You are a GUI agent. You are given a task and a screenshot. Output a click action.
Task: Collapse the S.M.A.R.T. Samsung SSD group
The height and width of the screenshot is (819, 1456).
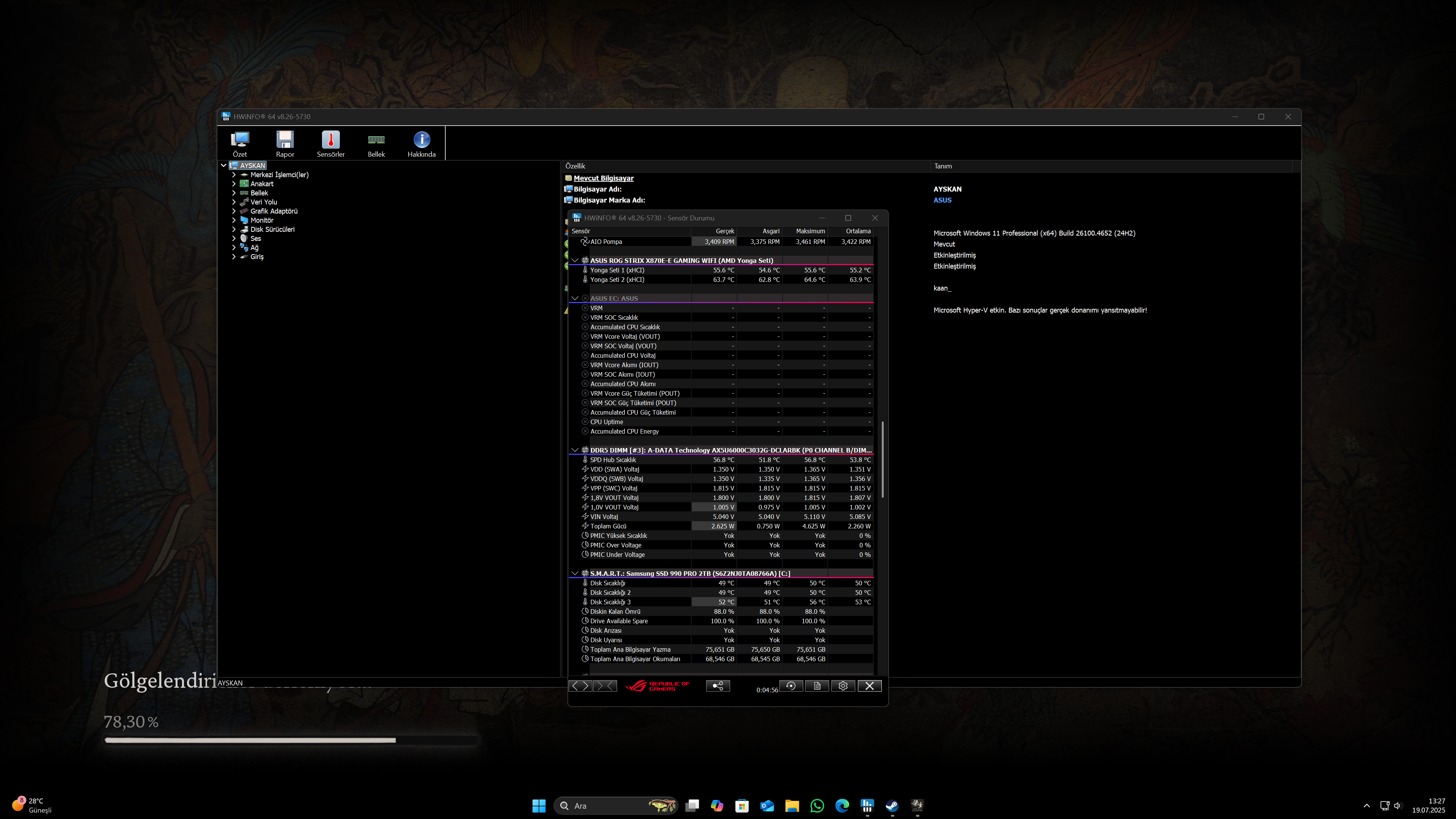pyautogui.click(x=575, y=574)
